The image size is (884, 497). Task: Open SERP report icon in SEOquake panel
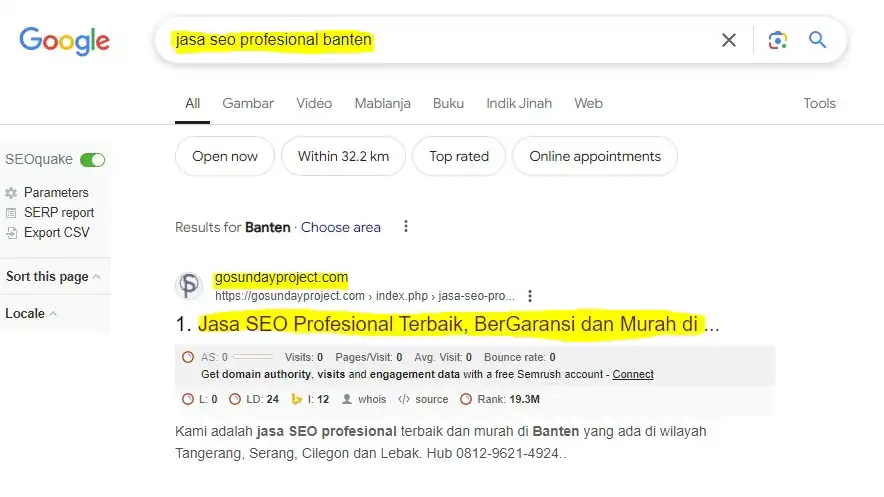click(x=11, y=213)
